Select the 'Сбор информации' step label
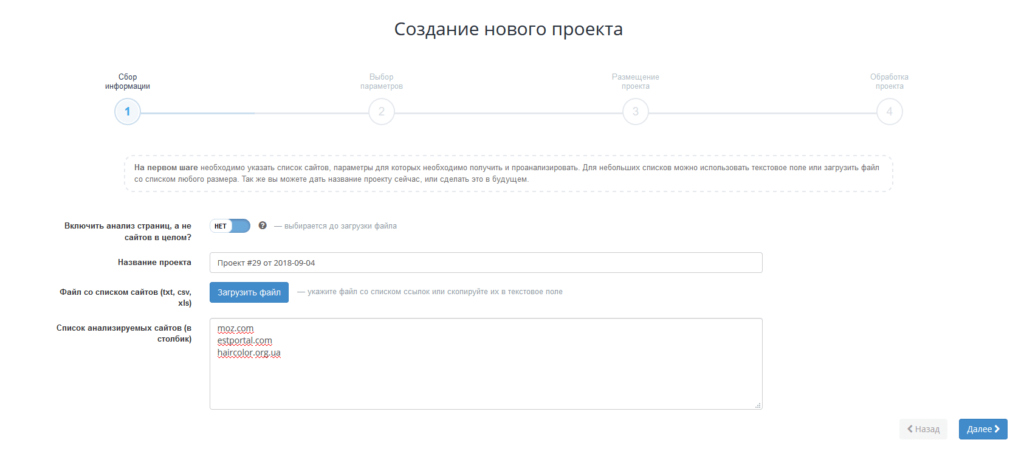Screen dimensions: 1024x451 tap(127, 81)
